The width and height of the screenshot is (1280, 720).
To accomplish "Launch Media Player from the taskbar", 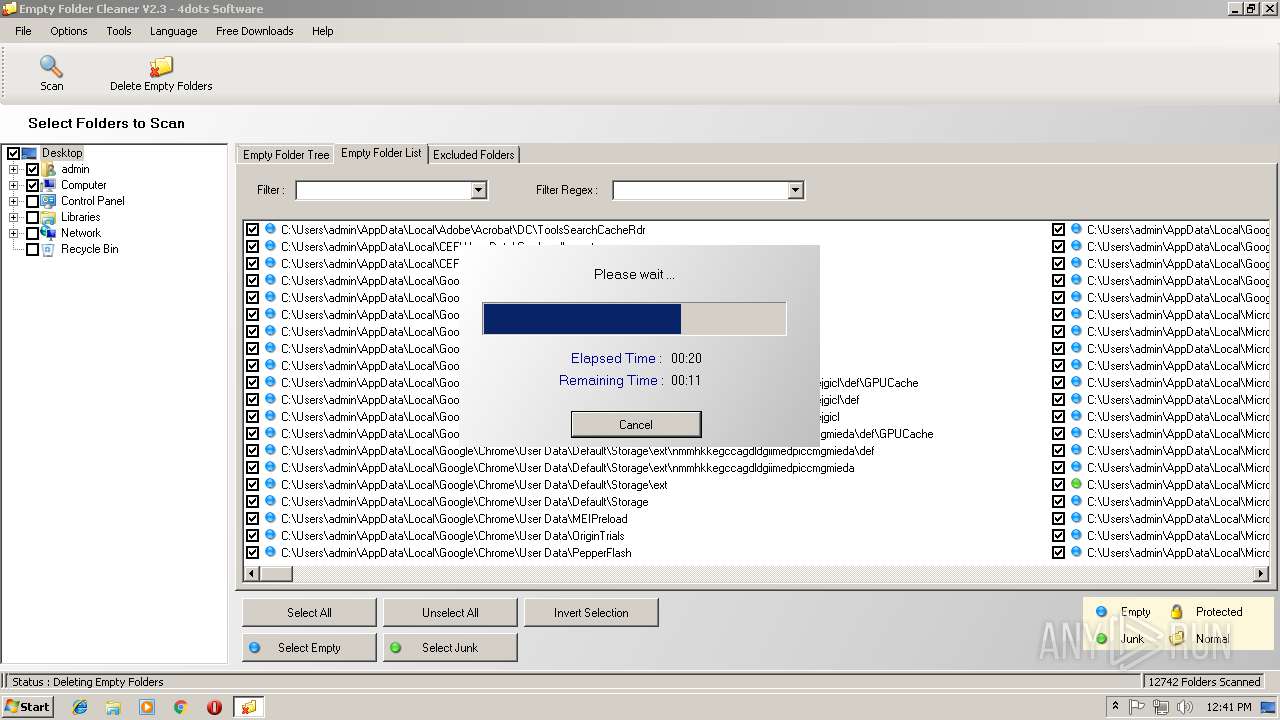I will [147, 707].
